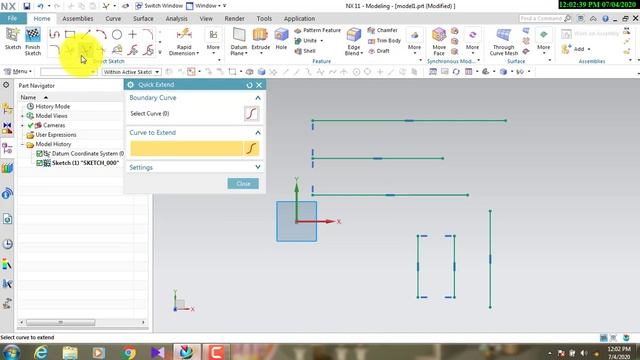640x360 pixels.
Task: Open Chrome from the taskbar
Action: pyautogui.click(x=128, y=352)
